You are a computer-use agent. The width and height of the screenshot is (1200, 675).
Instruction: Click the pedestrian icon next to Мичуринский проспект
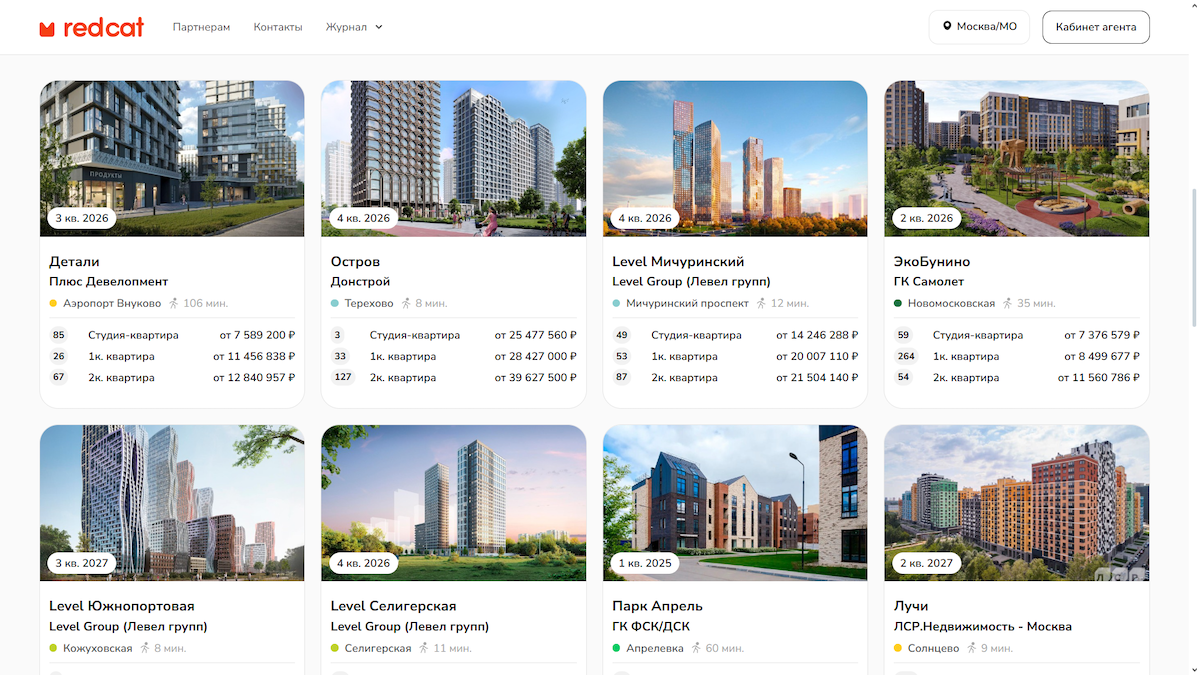tap(761, 303)
